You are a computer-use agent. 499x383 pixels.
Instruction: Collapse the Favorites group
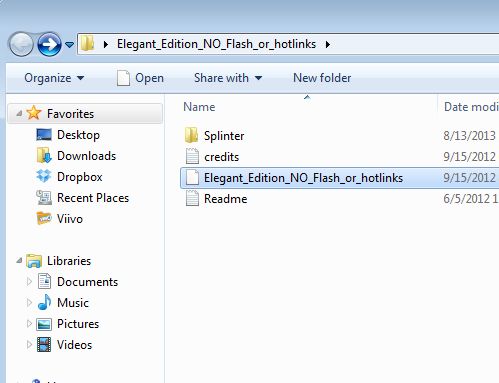coord(19,114)
